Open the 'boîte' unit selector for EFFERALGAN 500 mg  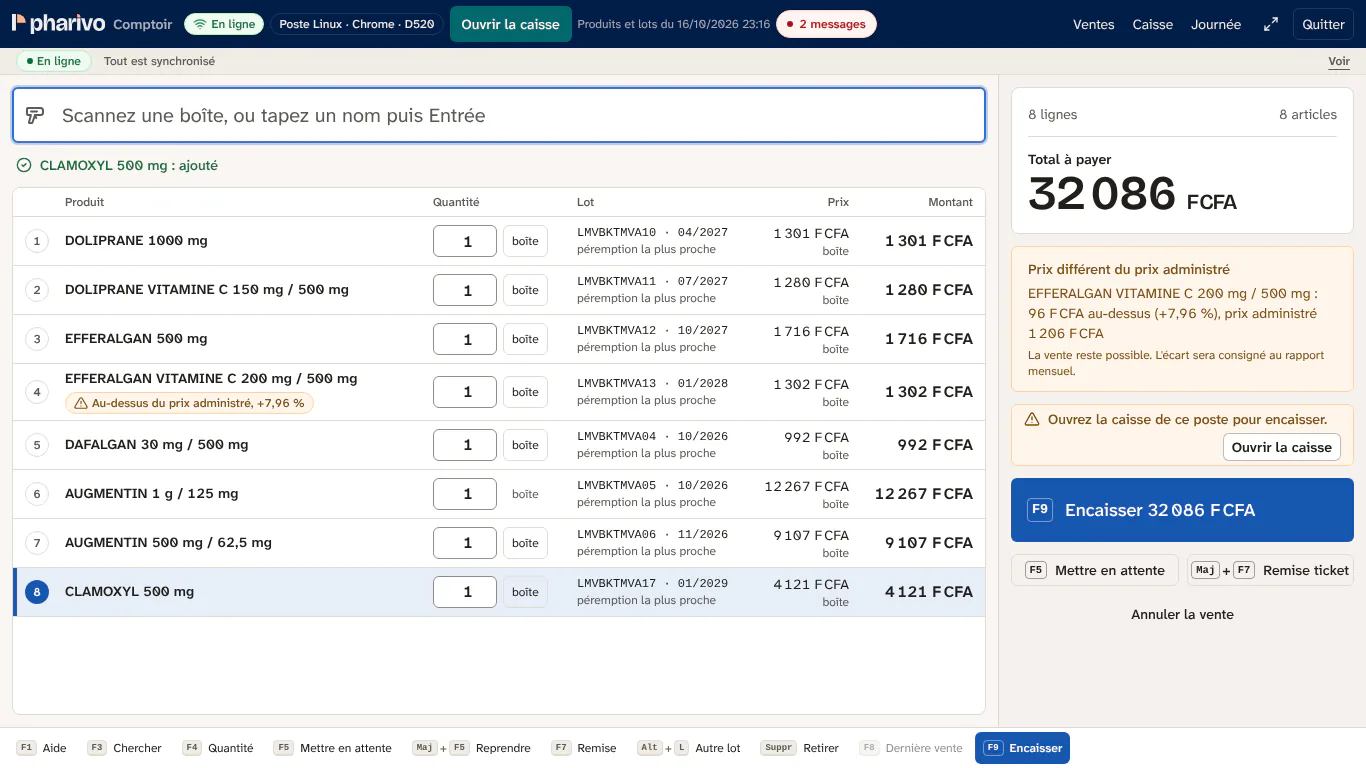[x=525, y=339]
